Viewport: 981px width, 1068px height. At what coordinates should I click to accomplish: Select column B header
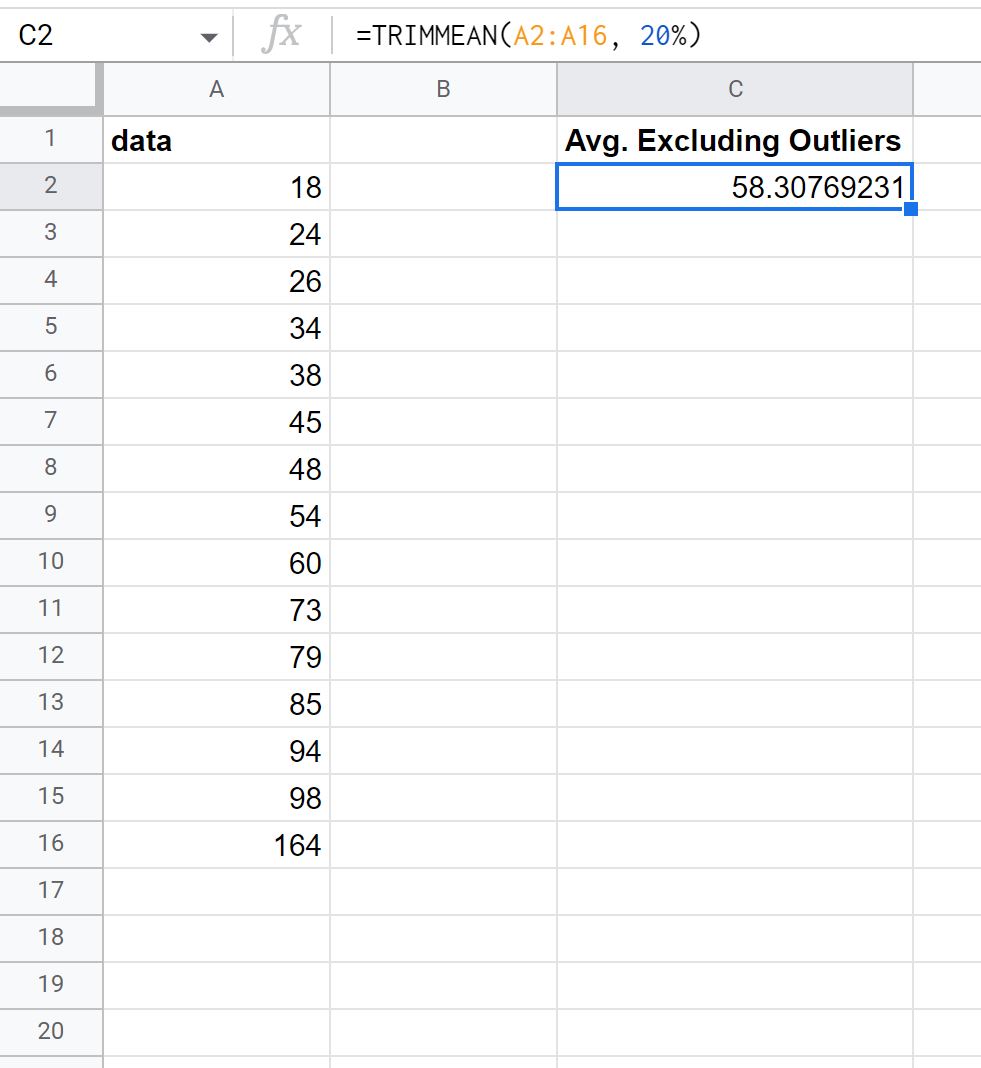443,89
